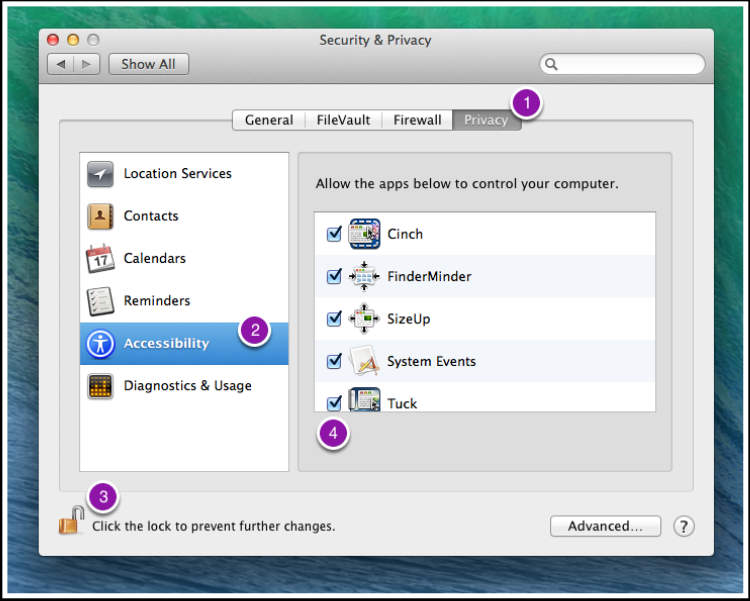Select the Privacy tab
This screenshot has width=750, height=601.
click(x=486, y=120)
